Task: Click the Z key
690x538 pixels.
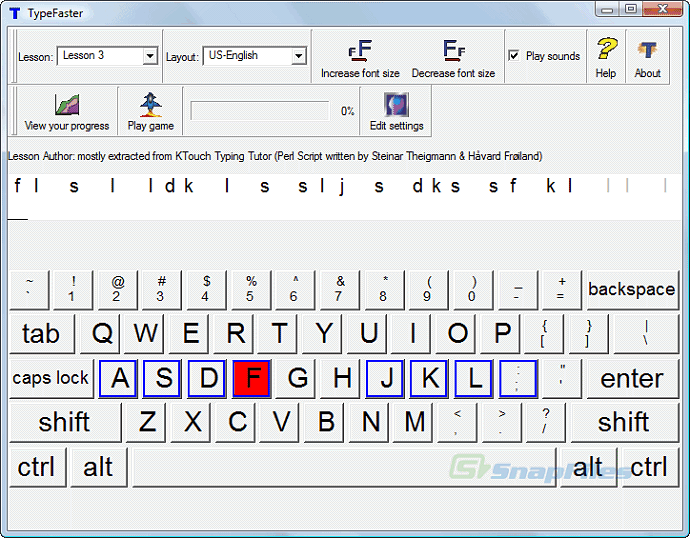Action: coord(146,422)
